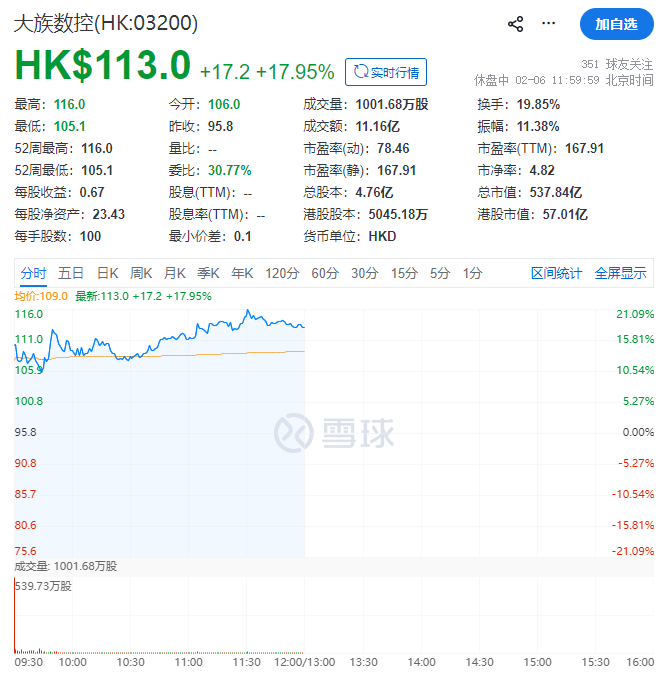This screenshot has width=664, height=685.
Task: Click the change text +17.2 +17.95%
Action: click(x=267, y=72)
